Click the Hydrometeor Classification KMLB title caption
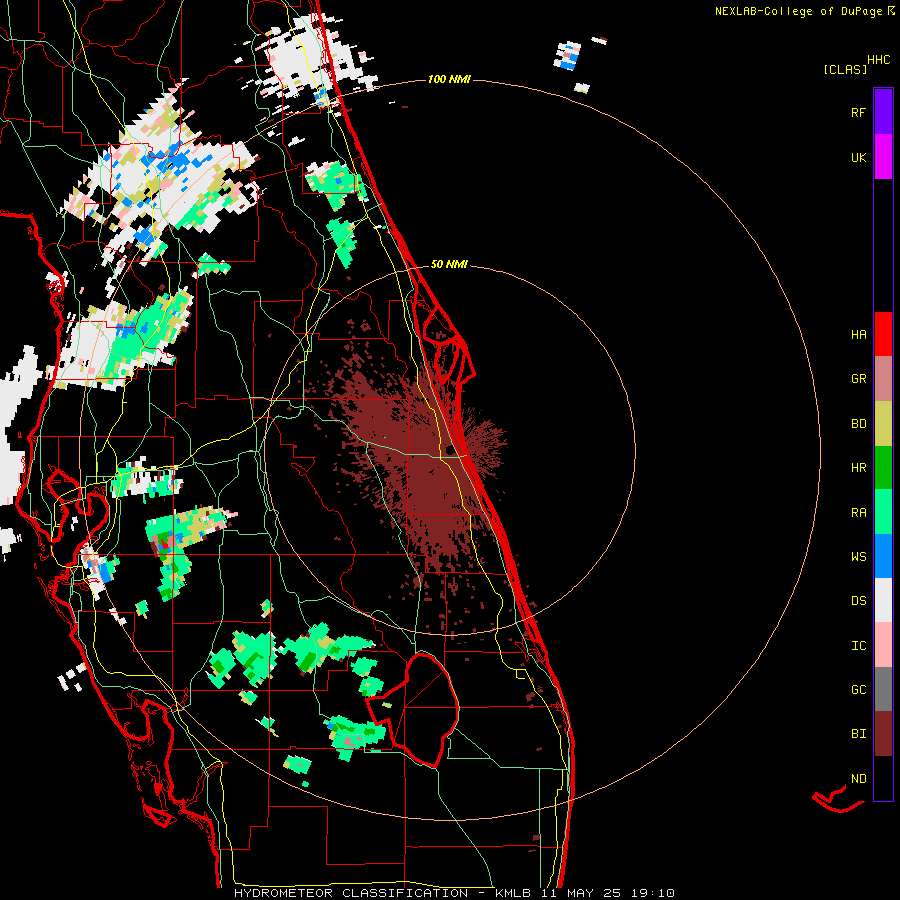Viewport: 900px width, 900px height. point(454,893)
